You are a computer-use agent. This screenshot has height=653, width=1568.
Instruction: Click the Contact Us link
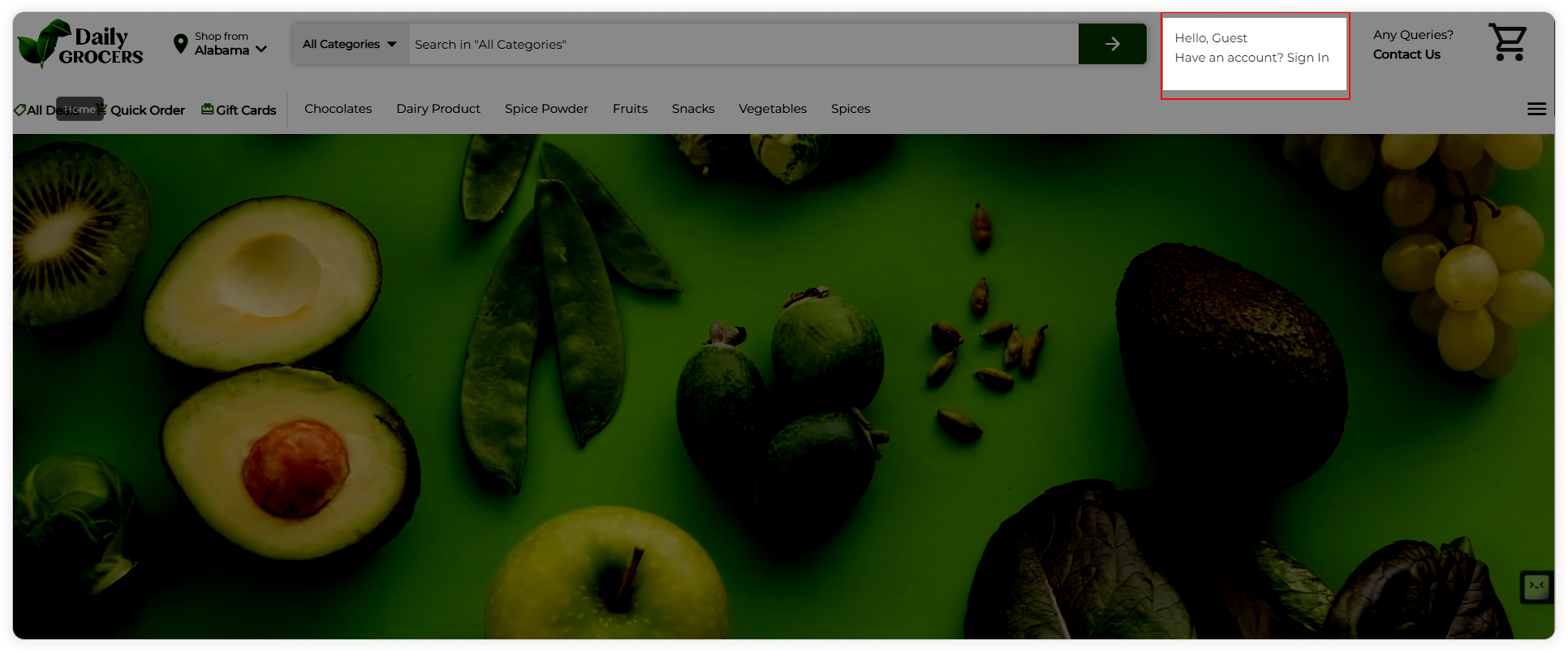tap(1406, 54)
